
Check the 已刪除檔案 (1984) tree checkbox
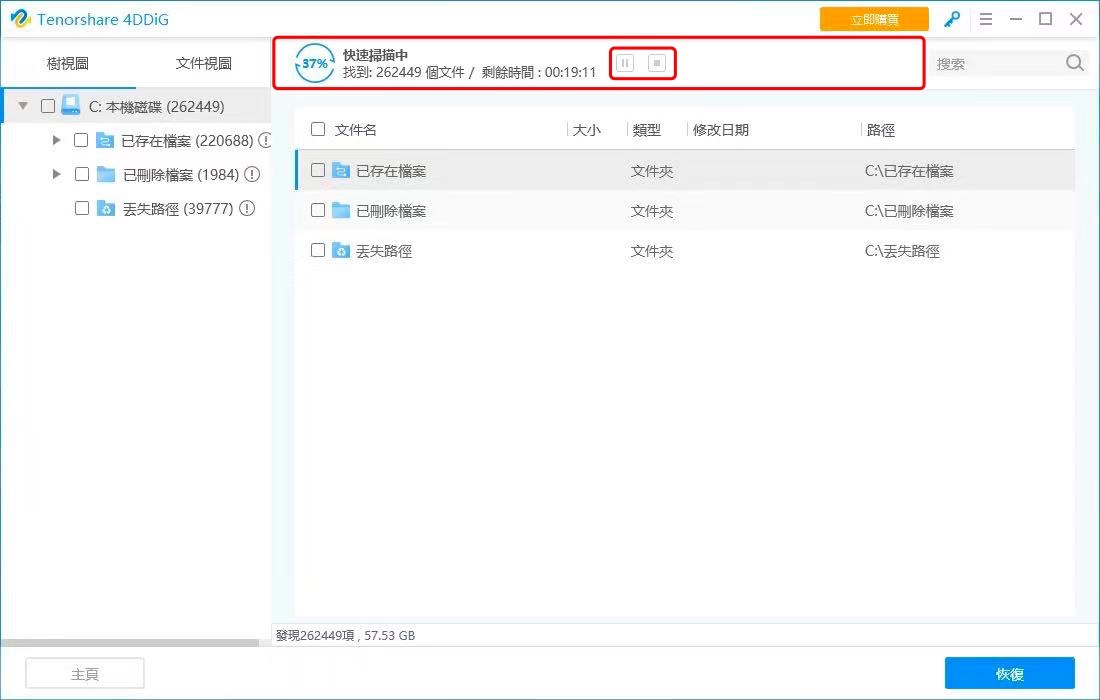coord(81,174)
